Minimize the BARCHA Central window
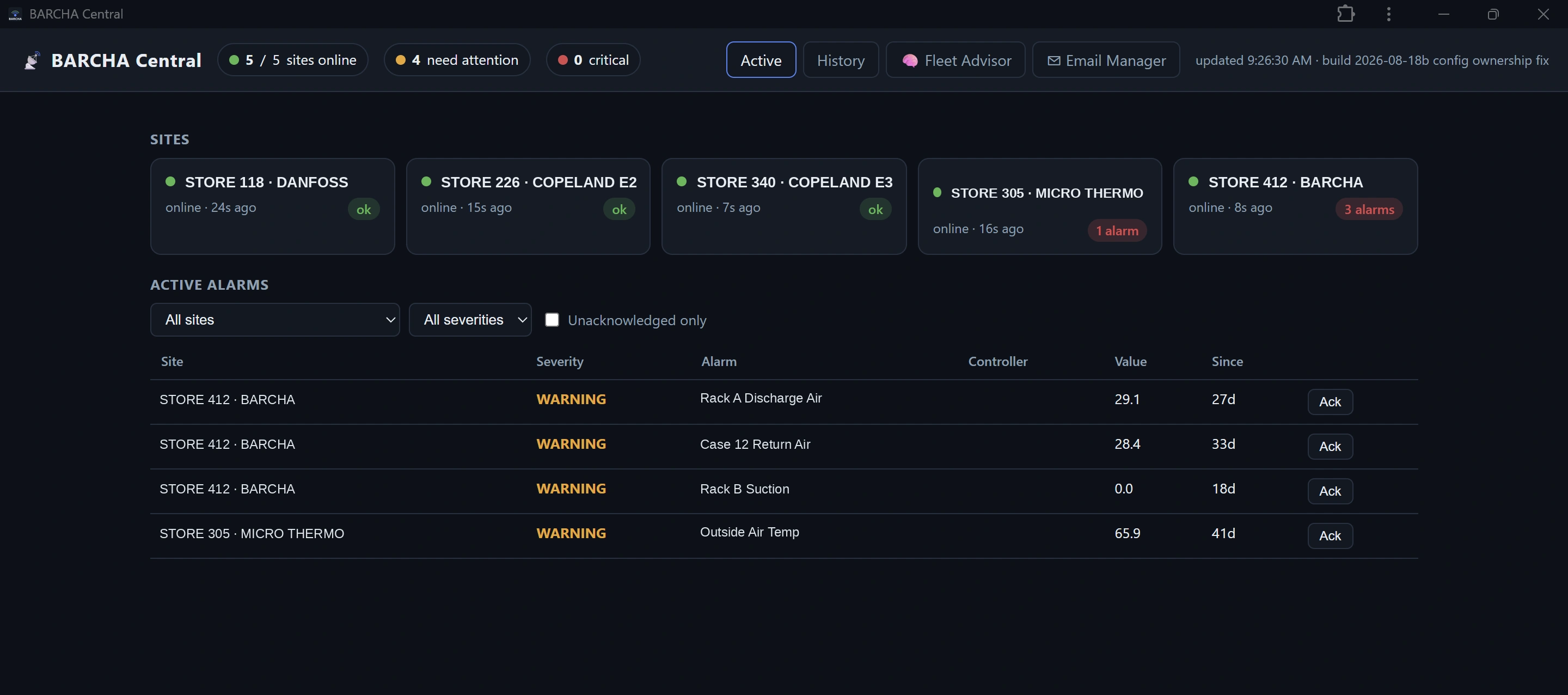Viewport: 1568px width, 695px height. (1443, 14)
